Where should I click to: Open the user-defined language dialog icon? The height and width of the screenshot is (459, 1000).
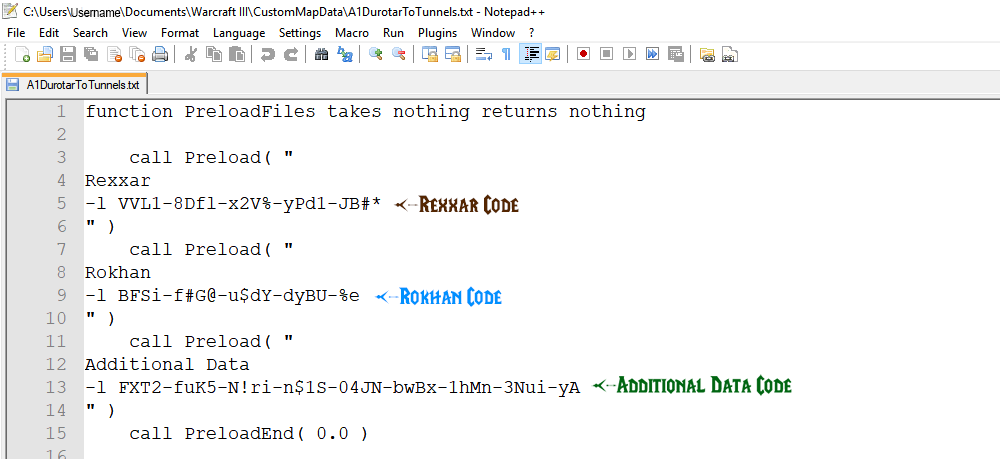coord(552,55)
